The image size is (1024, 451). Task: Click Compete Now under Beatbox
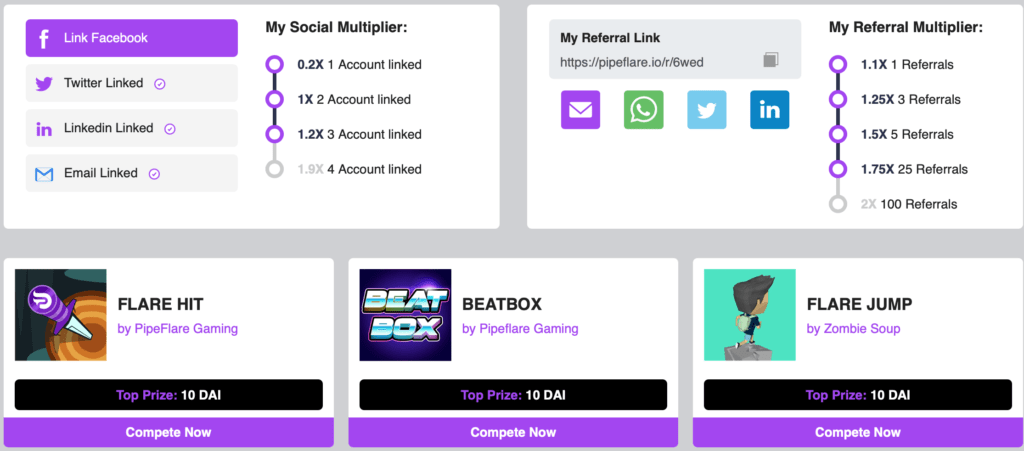click(x=513, y=433)
